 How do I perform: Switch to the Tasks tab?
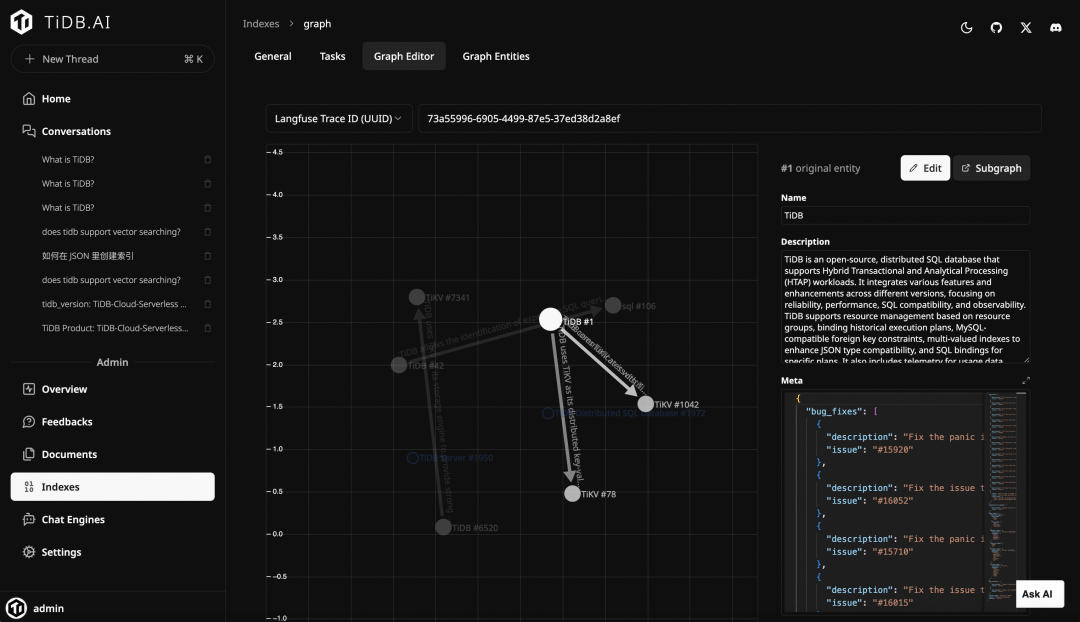[x=332, y=56]
